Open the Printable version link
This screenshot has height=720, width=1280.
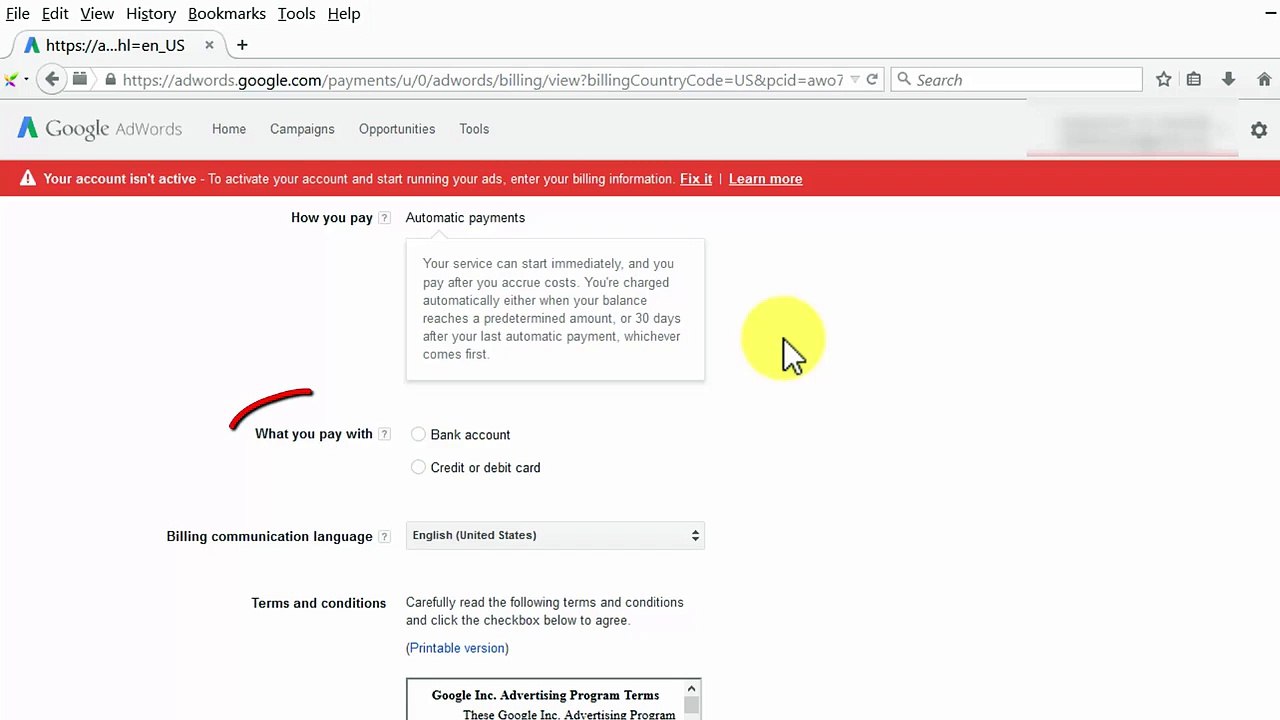pos(457,648)
